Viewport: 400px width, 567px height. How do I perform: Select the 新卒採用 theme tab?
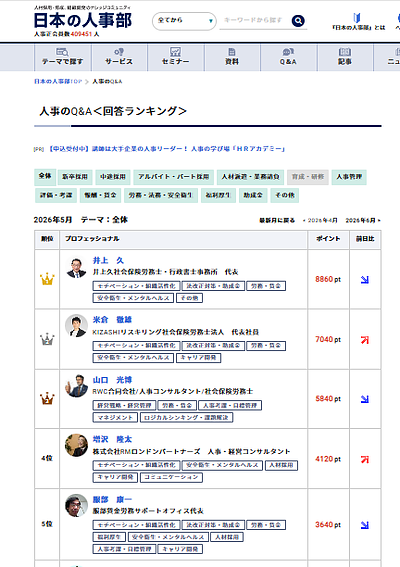75,177
